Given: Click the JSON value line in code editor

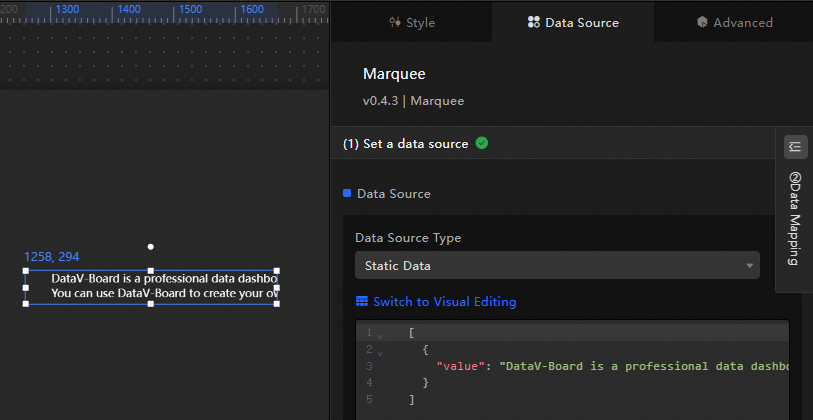Looking at the screenshot, I should pos(600,366).
